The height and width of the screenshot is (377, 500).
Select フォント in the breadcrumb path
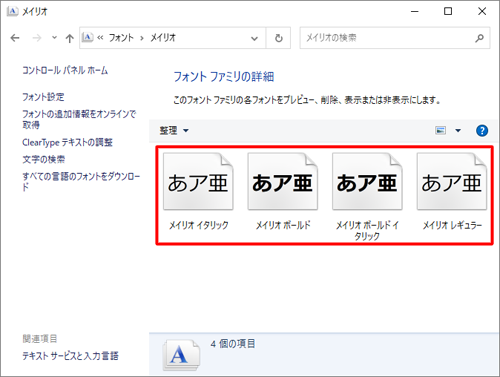click(121, 38)
